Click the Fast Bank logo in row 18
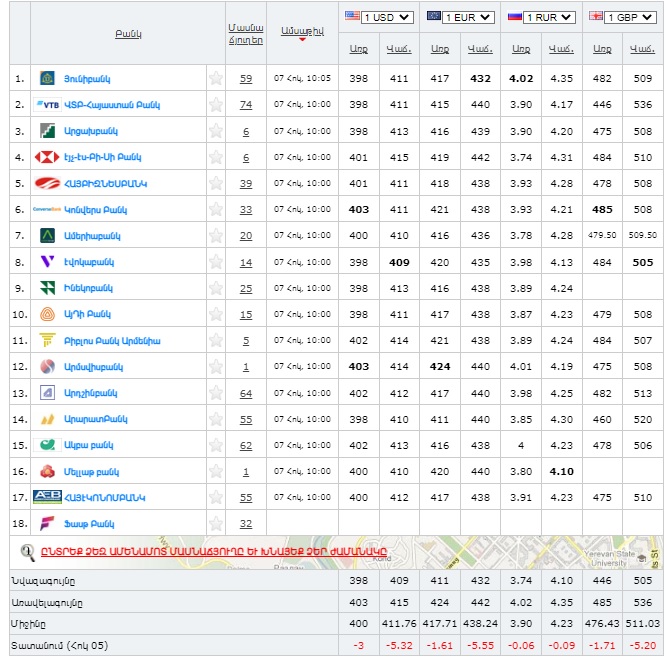Screen dimensions: 667x663 (x=47, y=523)
